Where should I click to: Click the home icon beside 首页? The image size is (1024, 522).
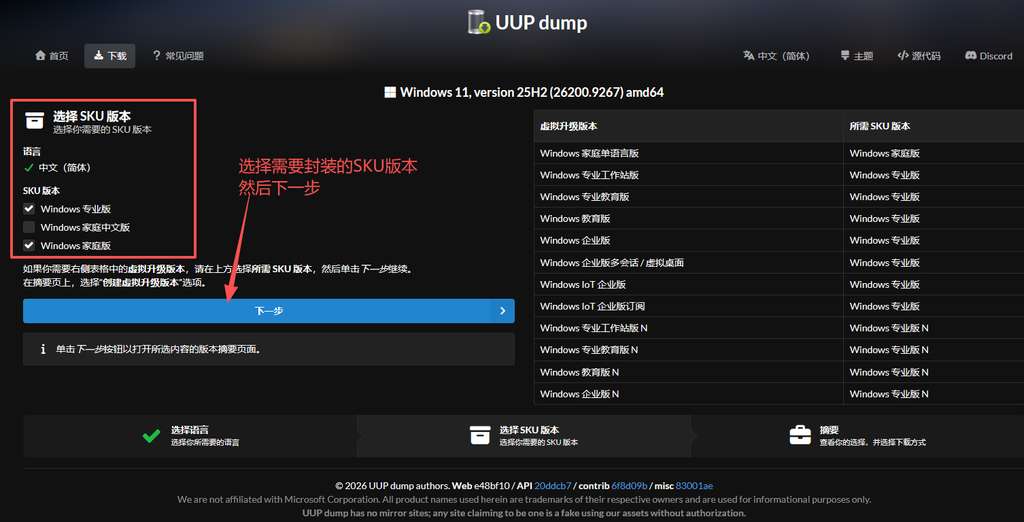pyautogui.click(x=40, y=56)
